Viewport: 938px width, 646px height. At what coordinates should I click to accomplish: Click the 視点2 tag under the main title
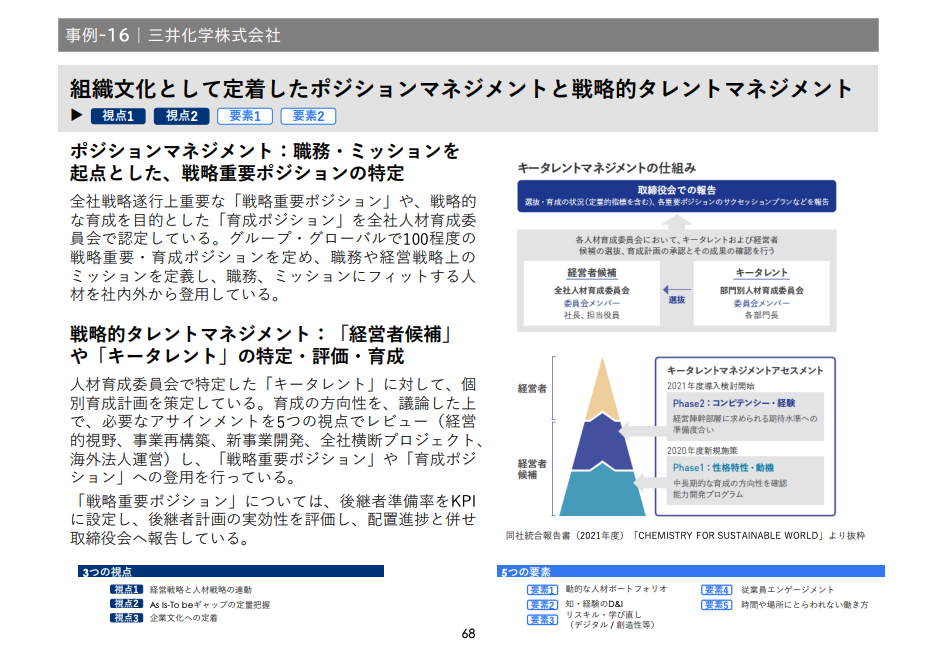click(x=181, y=116)
